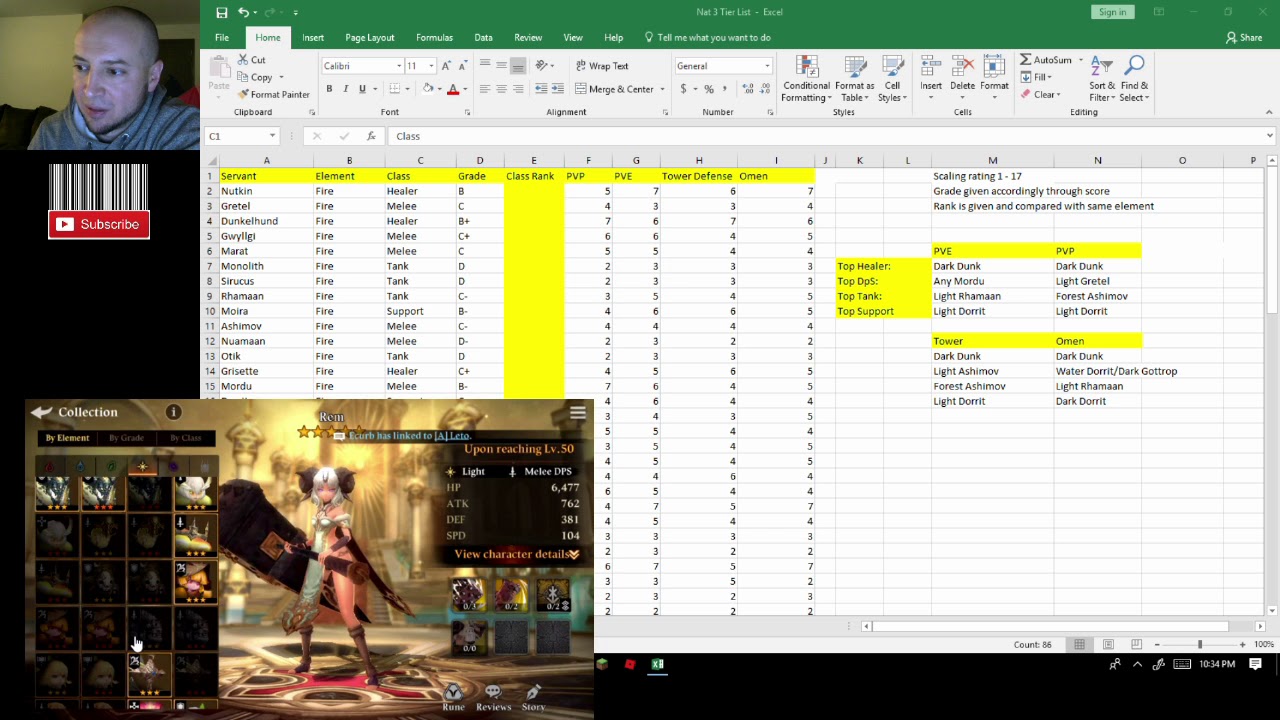Apply AutoSum to selected cells
This screenshot has width=1280, height=720.
(1046, 60)
